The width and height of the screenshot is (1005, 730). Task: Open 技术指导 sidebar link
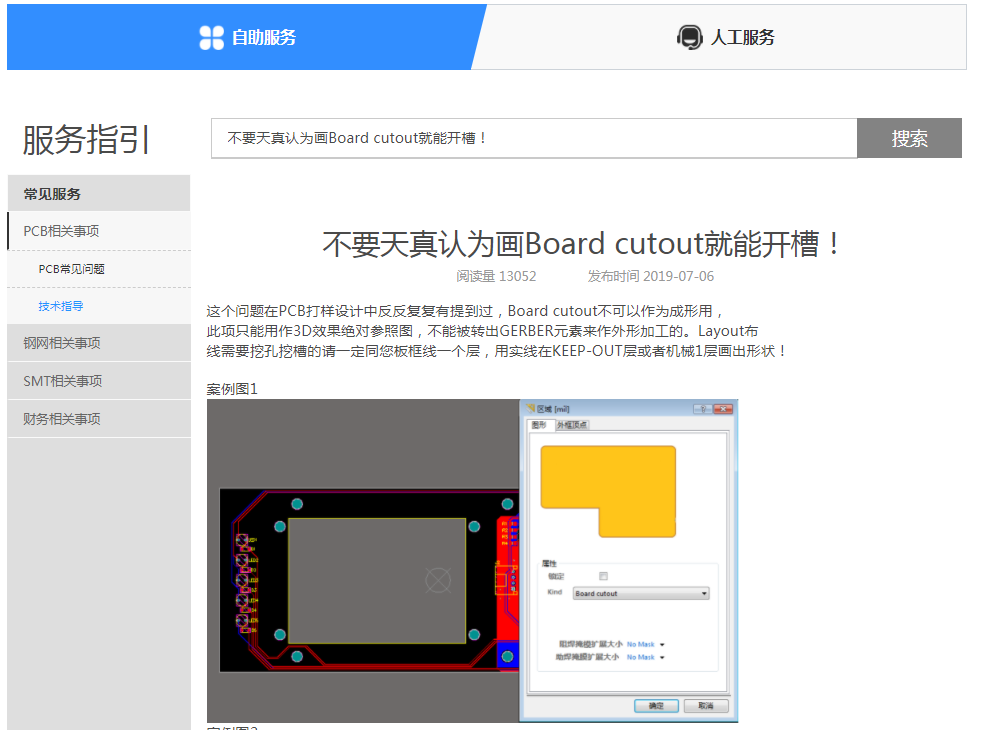coord(61,306)
